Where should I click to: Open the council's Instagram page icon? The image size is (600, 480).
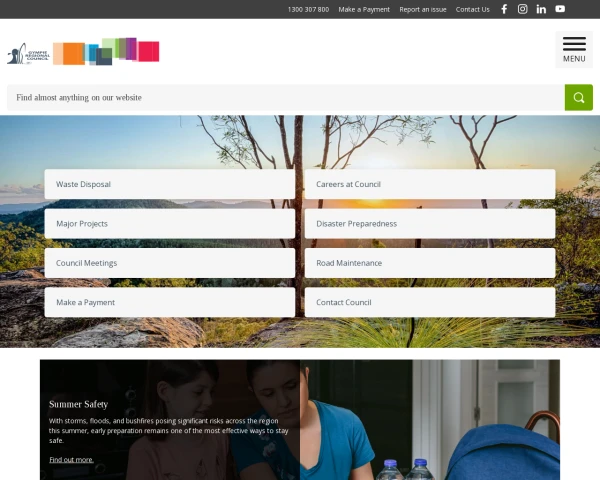[x=523, y=9]
